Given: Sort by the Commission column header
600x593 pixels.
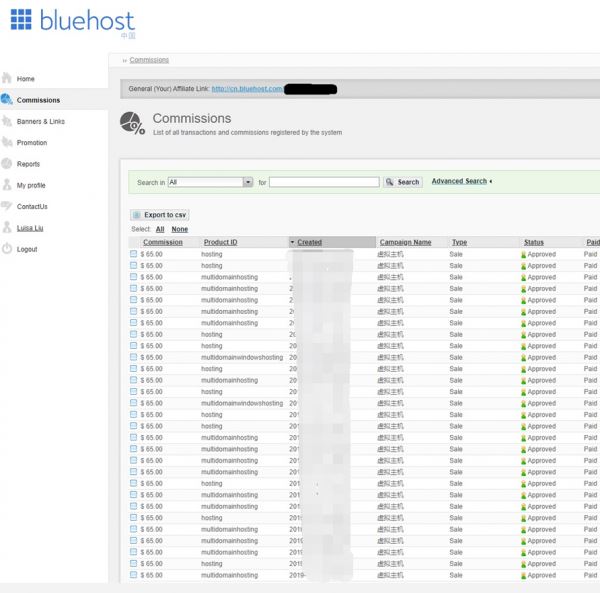Looking at the screenshot, I should [163, 242].
